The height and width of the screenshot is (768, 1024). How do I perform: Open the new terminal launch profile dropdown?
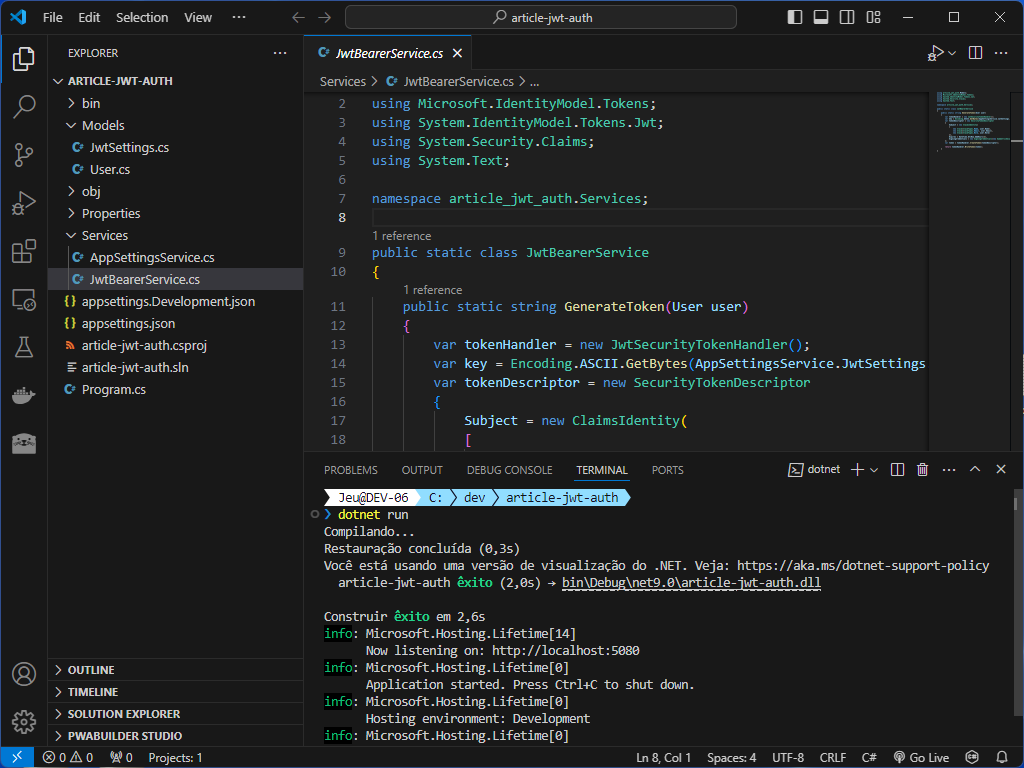[874, 470]
